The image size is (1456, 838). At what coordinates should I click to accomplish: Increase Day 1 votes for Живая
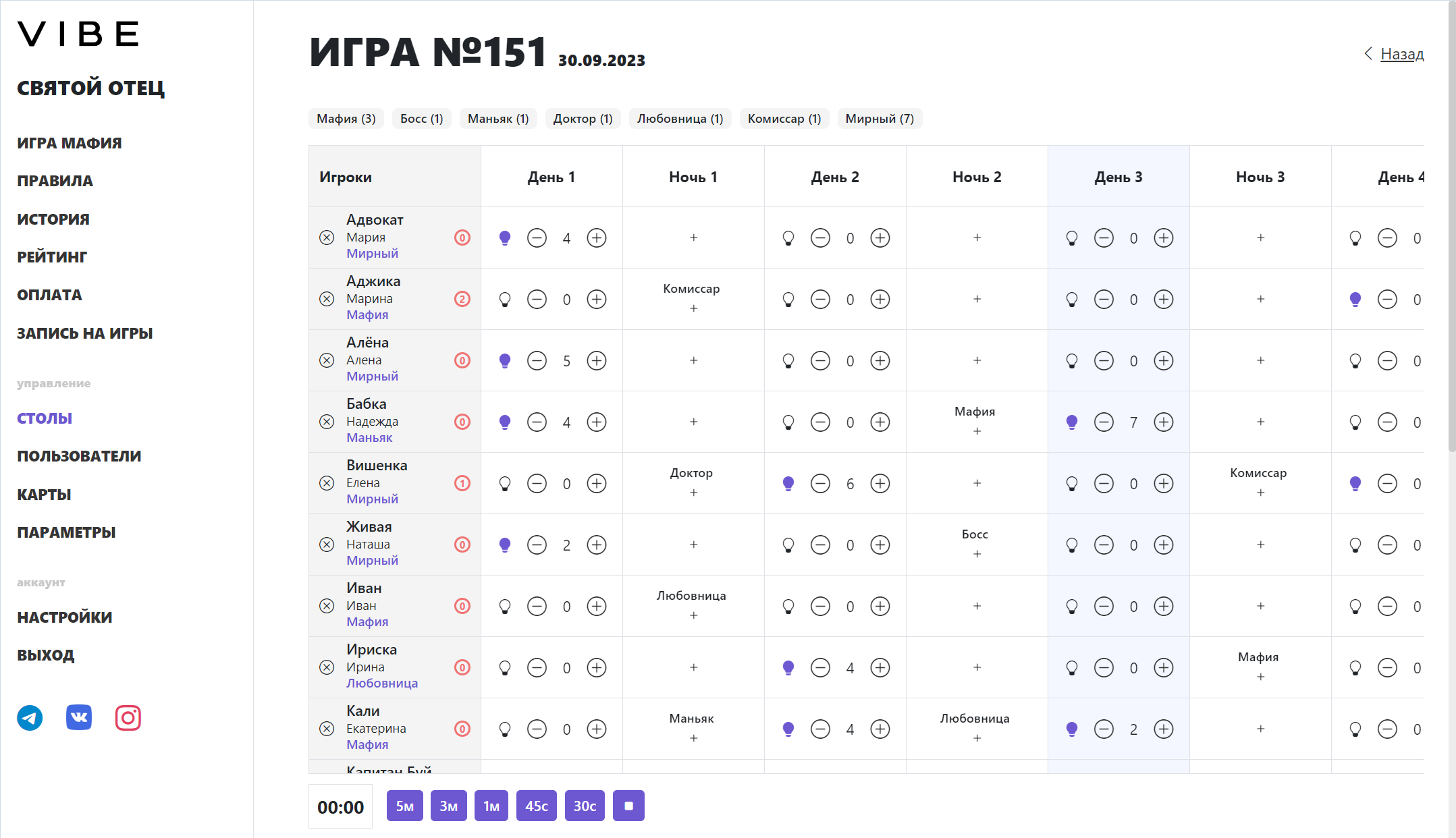tap(597, 544)
